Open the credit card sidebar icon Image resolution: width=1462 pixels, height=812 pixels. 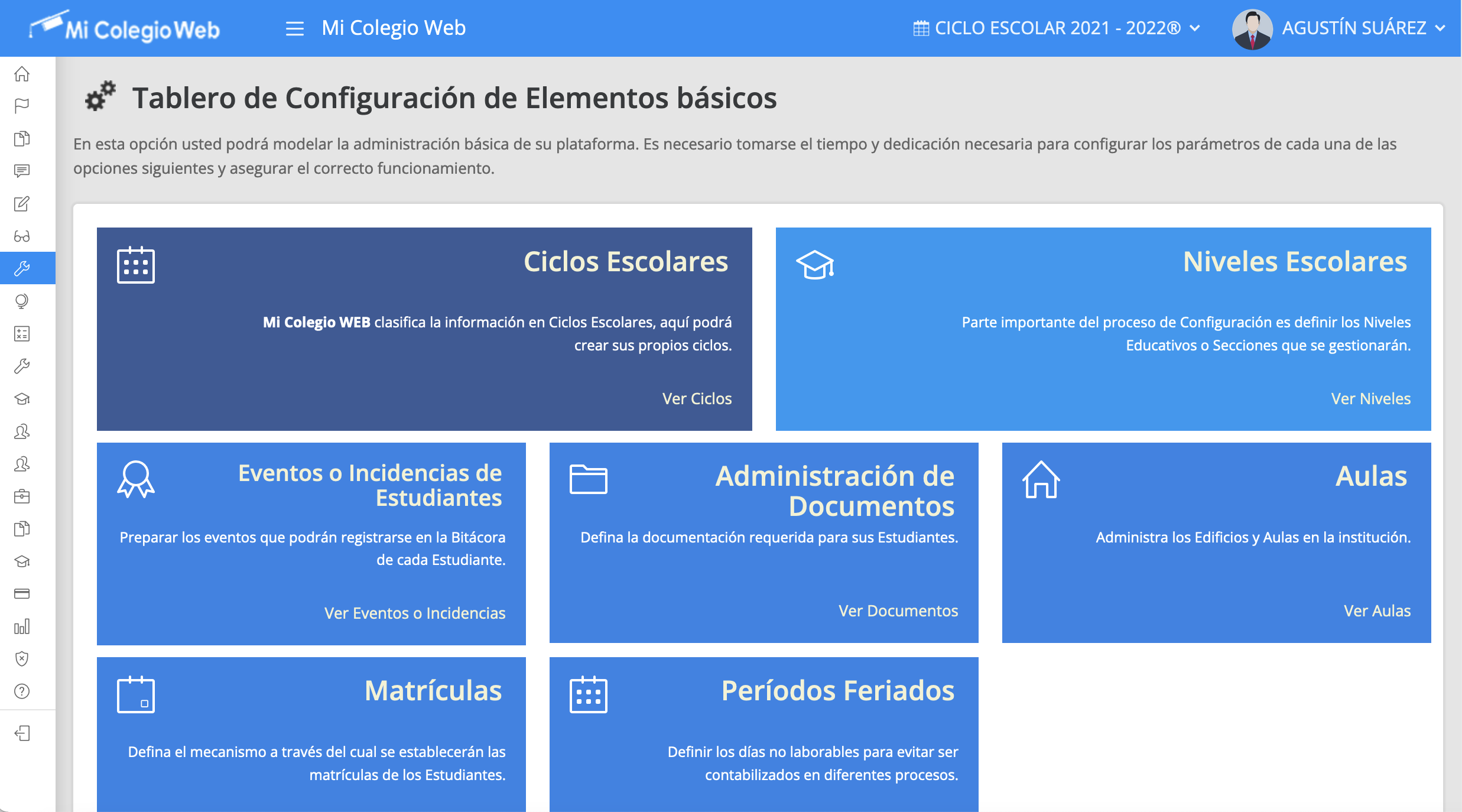point(22,594)
